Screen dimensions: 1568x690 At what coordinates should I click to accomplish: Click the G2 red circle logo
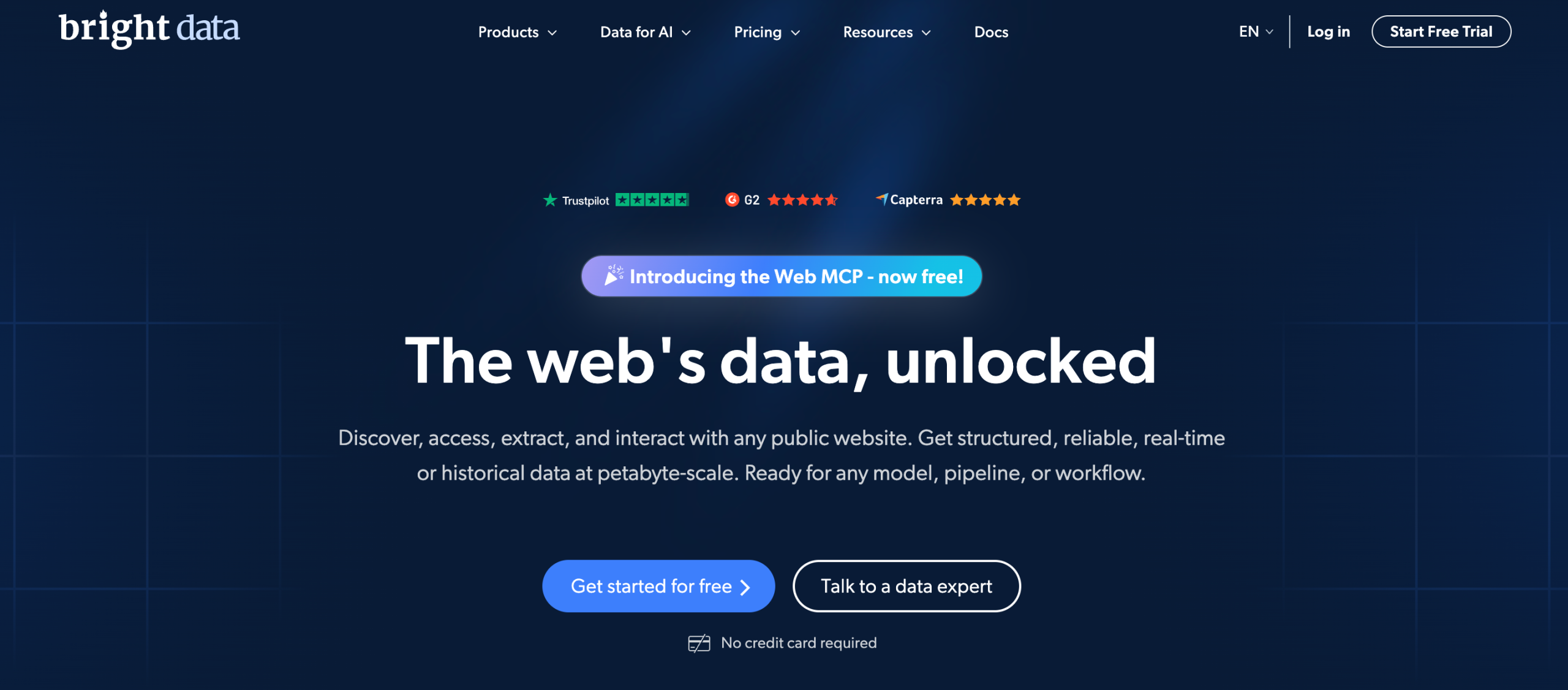coord(732,200)
